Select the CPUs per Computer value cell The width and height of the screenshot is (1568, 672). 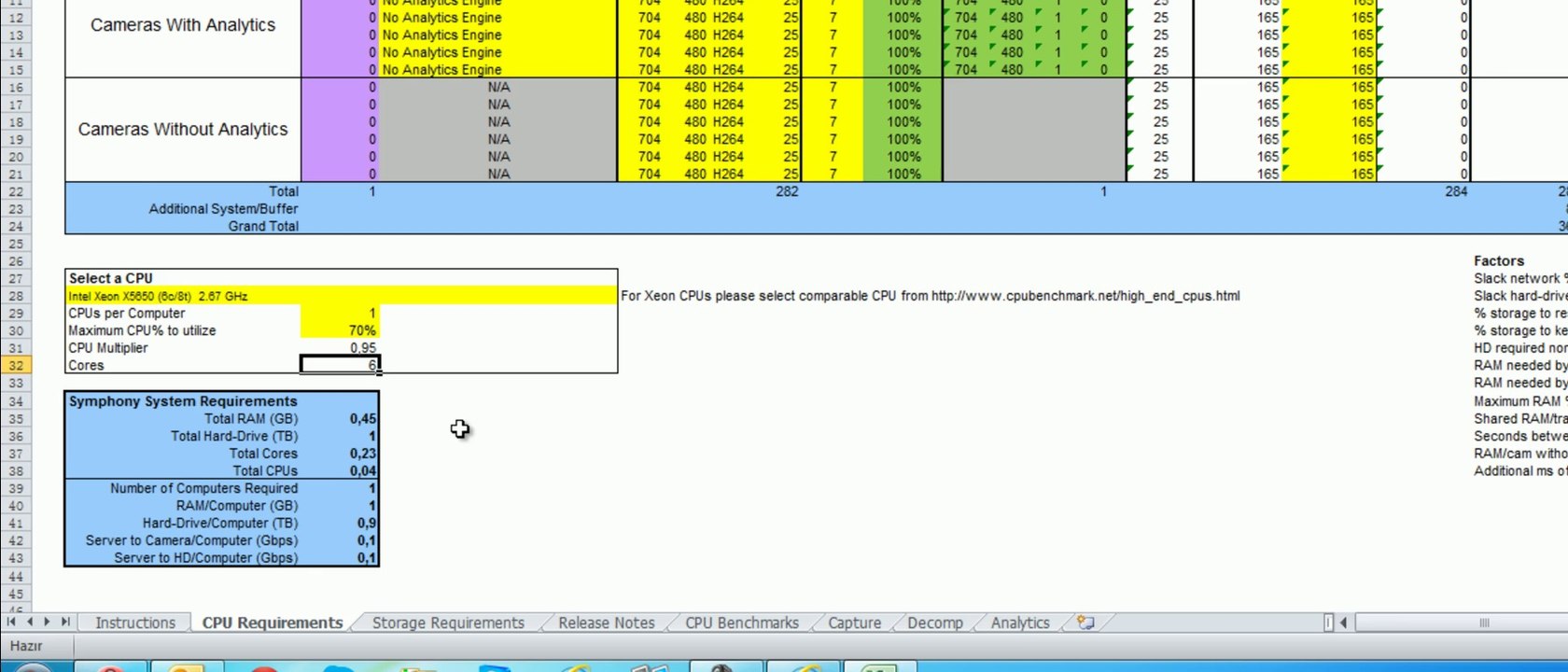pos(340,314)
